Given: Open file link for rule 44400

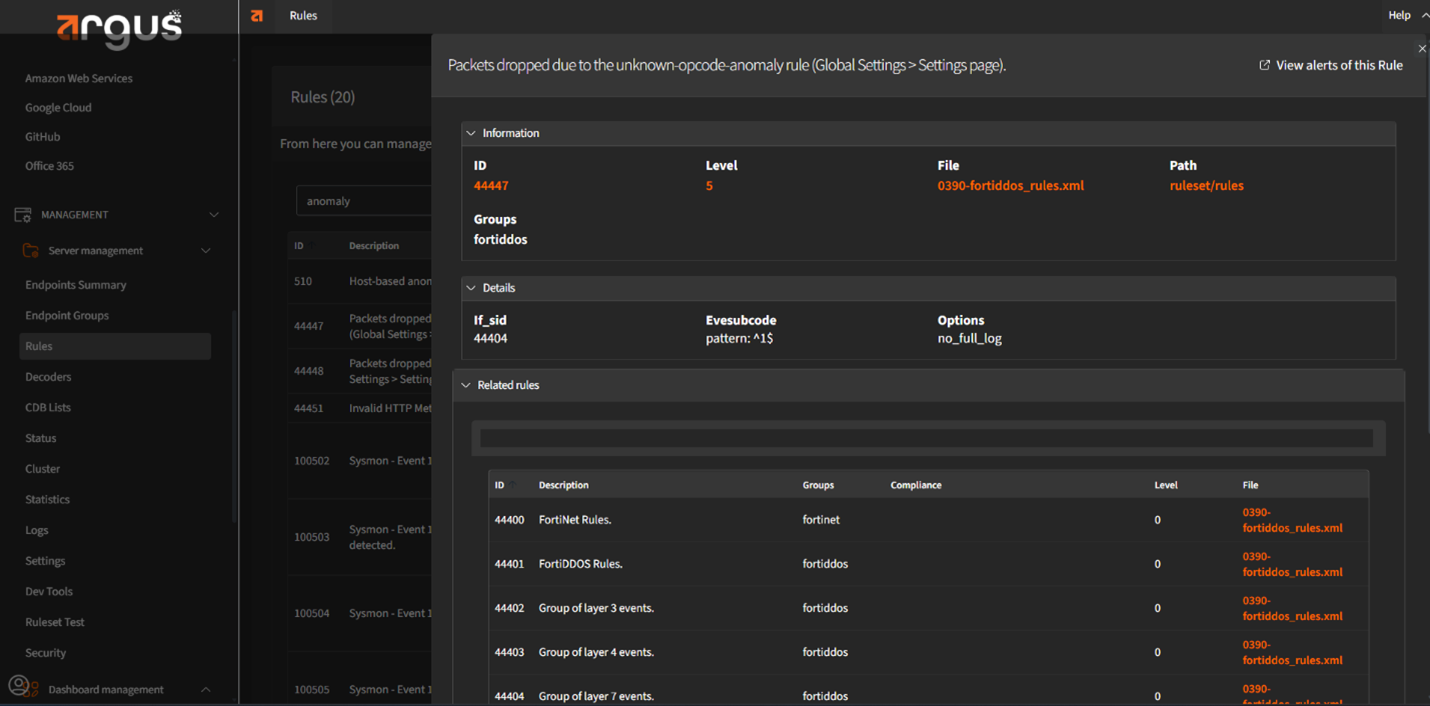Looking at the screenshot, I should (1292, 520).
